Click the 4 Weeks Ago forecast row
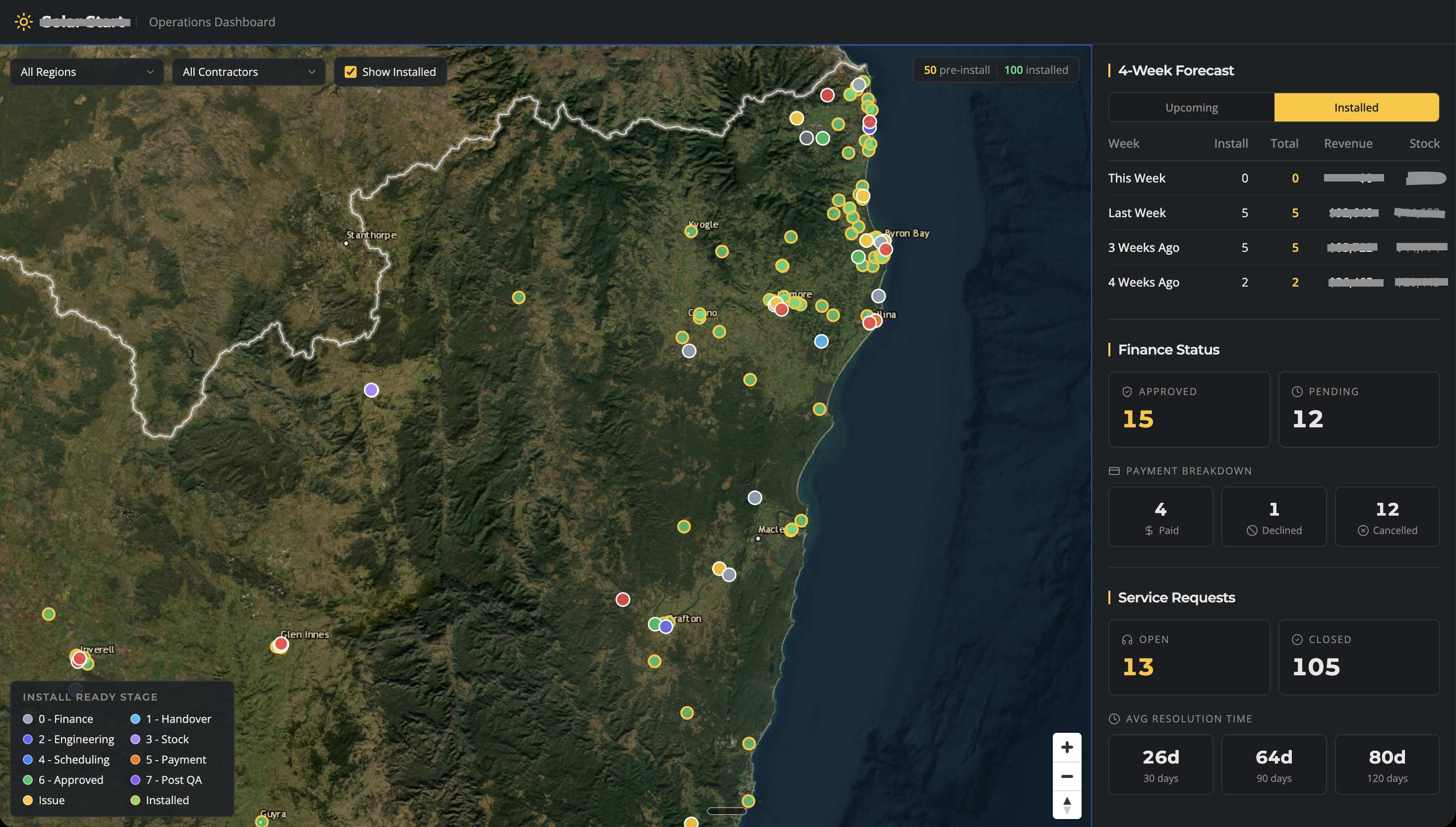 point(1274,282)
